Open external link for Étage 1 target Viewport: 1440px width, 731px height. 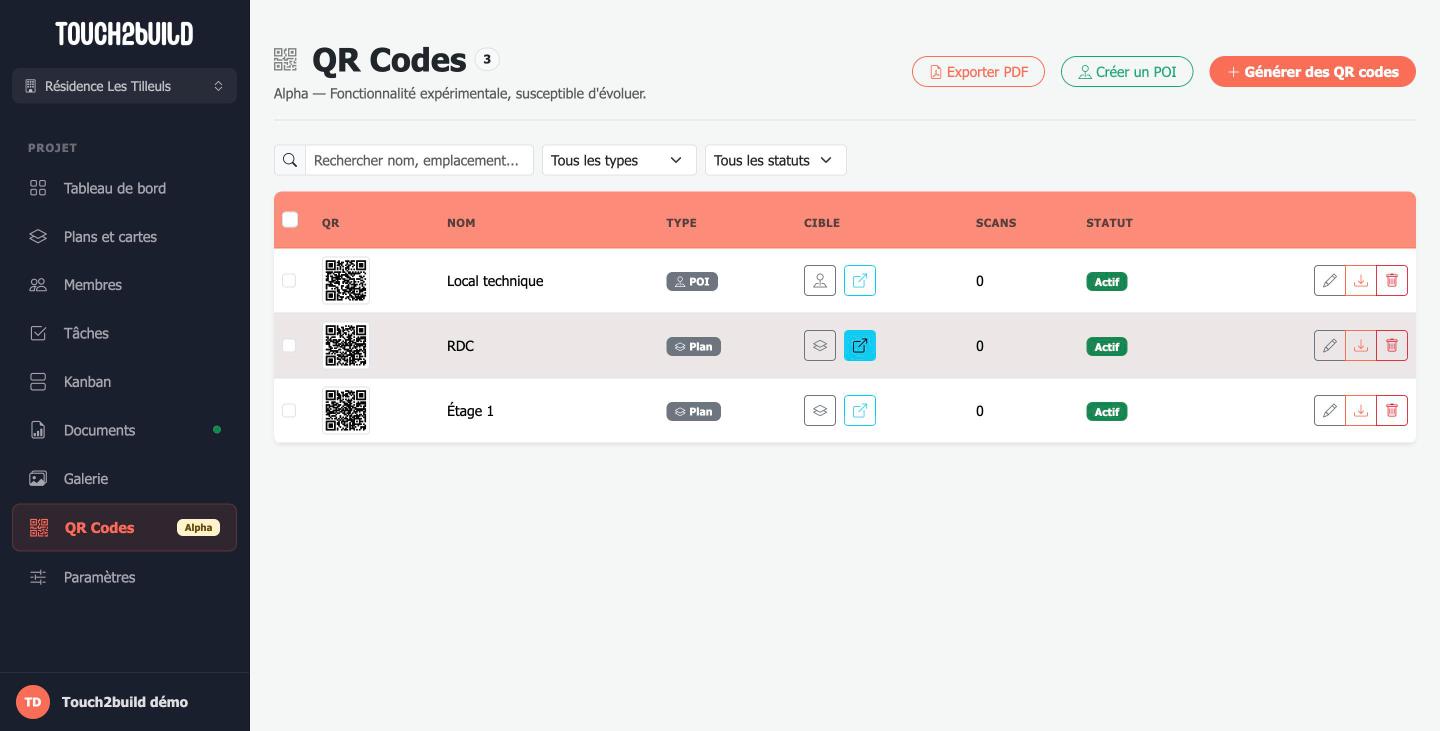[860, 411]
